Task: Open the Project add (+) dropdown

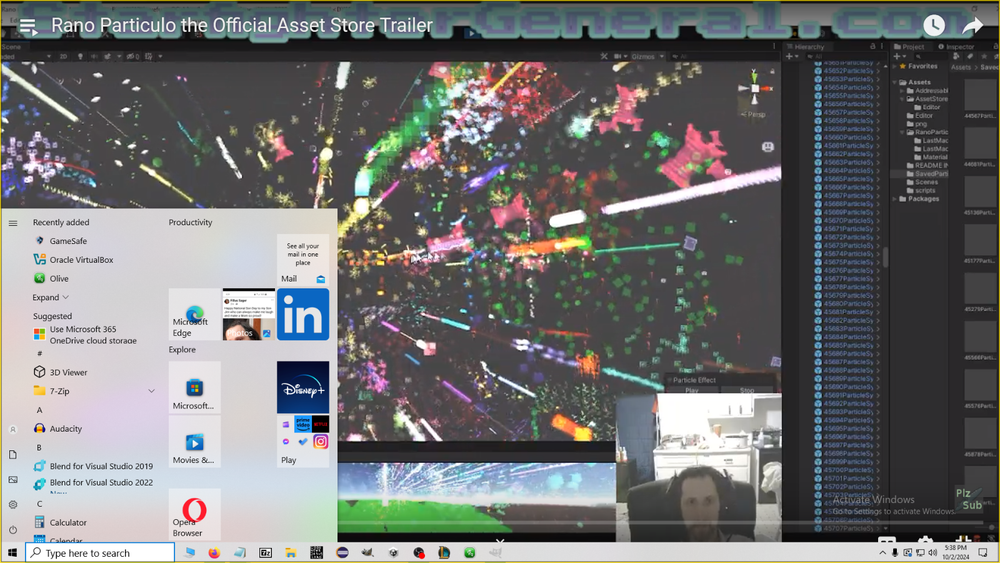Action: pyautogui.click(x=899, y=56)
